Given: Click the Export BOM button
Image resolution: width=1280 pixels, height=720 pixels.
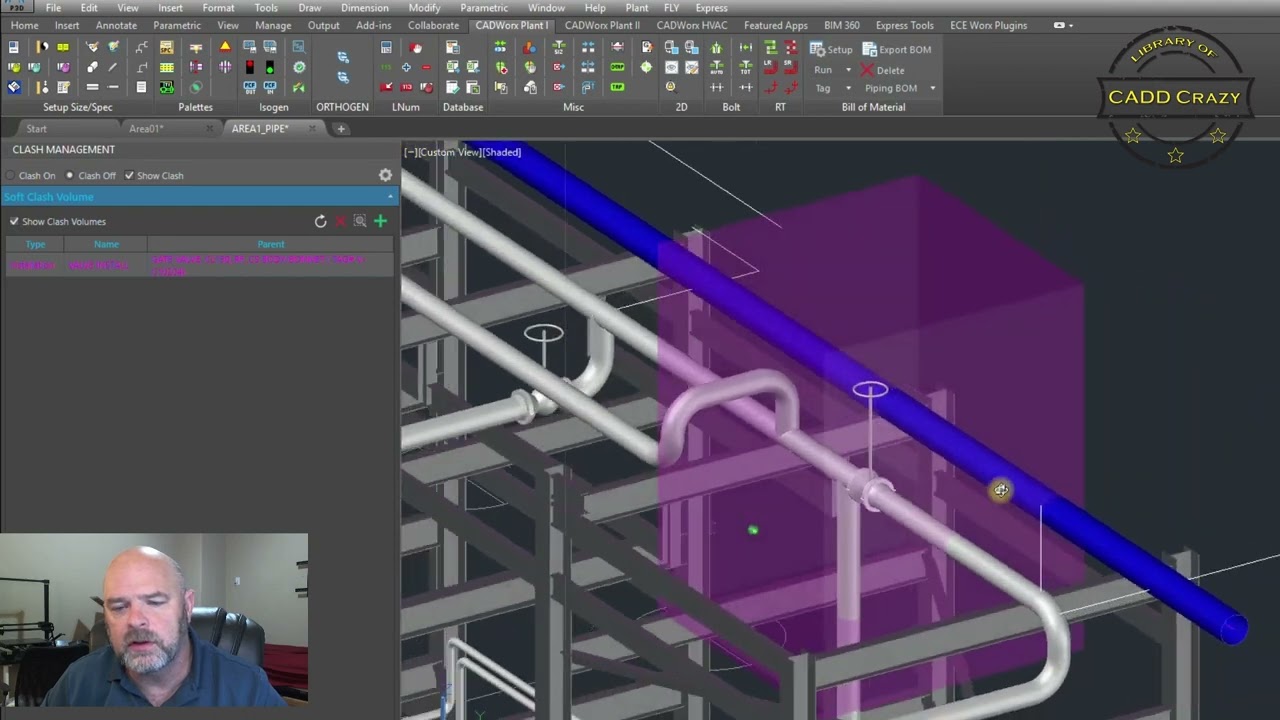Looking at the screenshot, I should (897, 49).
